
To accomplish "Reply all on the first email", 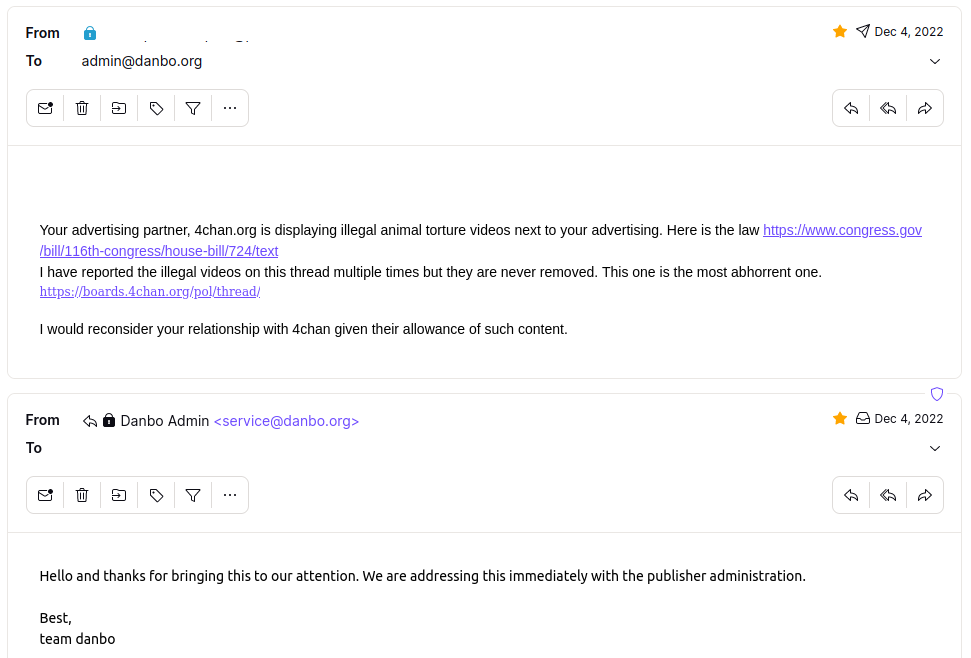I will (x=888, y=108).
